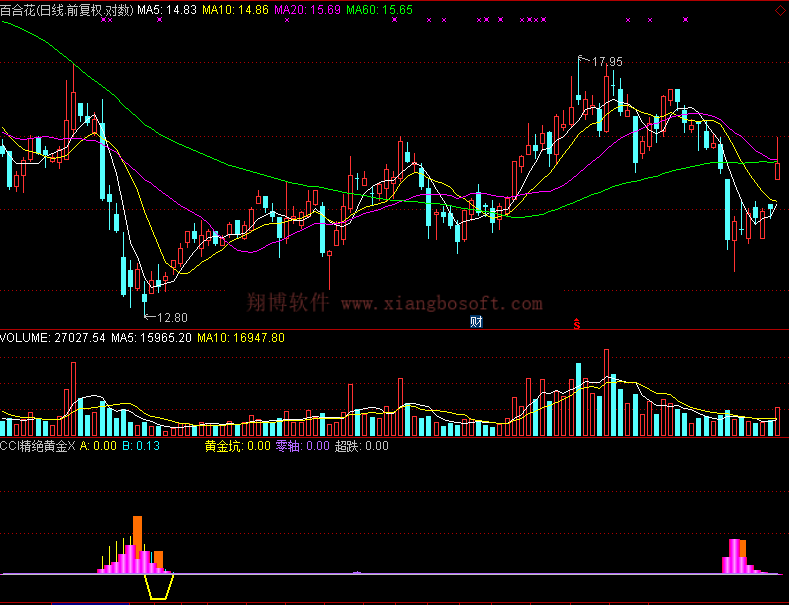
Task: Click the 零轴: 0.00 label
Action: tap(302, 446)
